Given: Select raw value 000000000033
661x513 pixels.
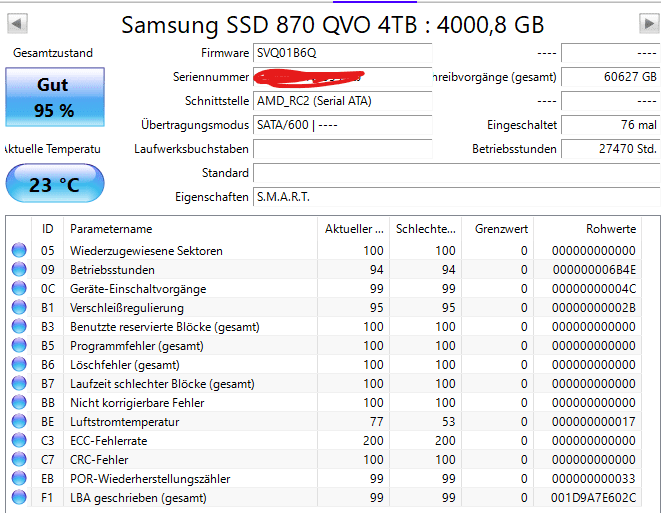Looking at the screenshot, I should (594, 478).
